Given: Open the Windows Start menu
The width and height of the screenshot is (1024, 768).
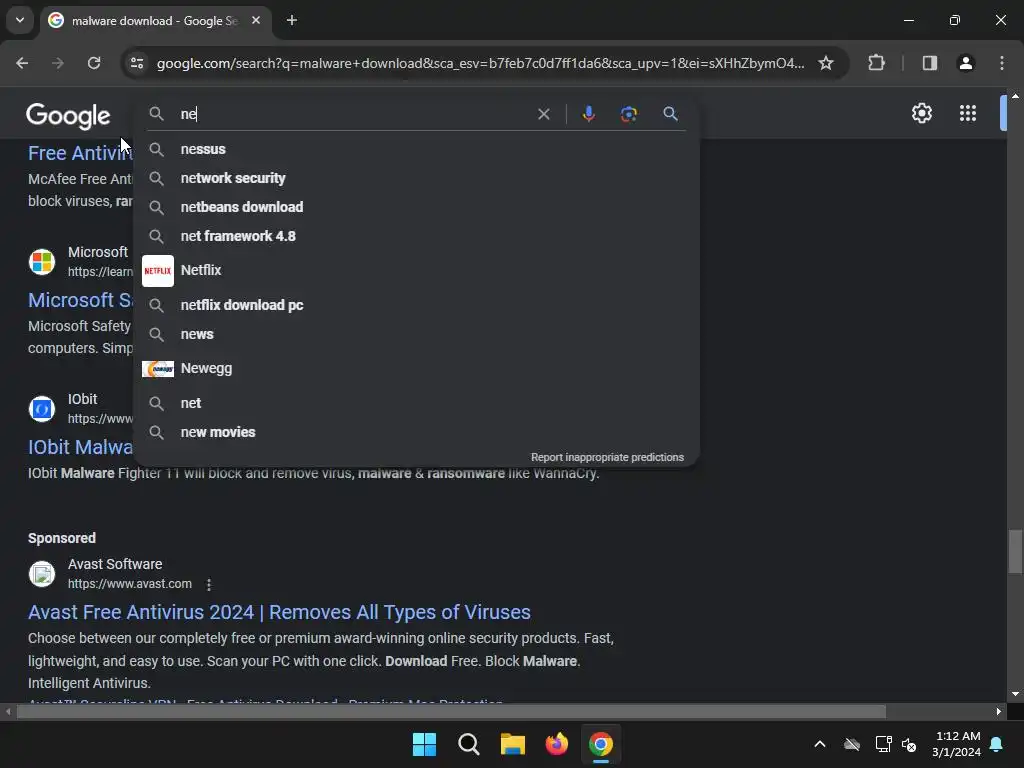Looking at the screenshot, I should tap(424, 744).
